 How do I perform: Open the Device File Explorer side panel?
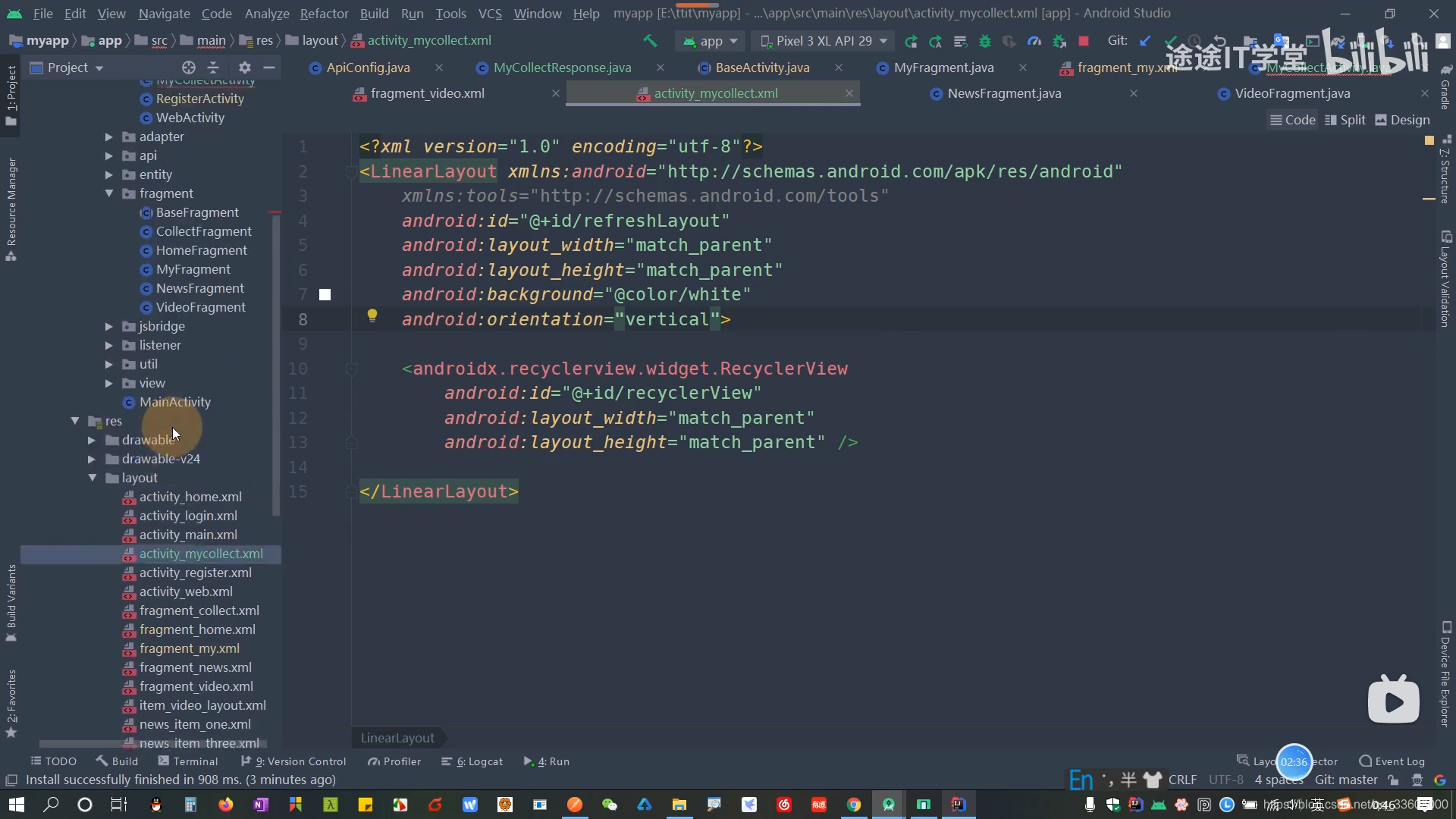coord(1445,673)
